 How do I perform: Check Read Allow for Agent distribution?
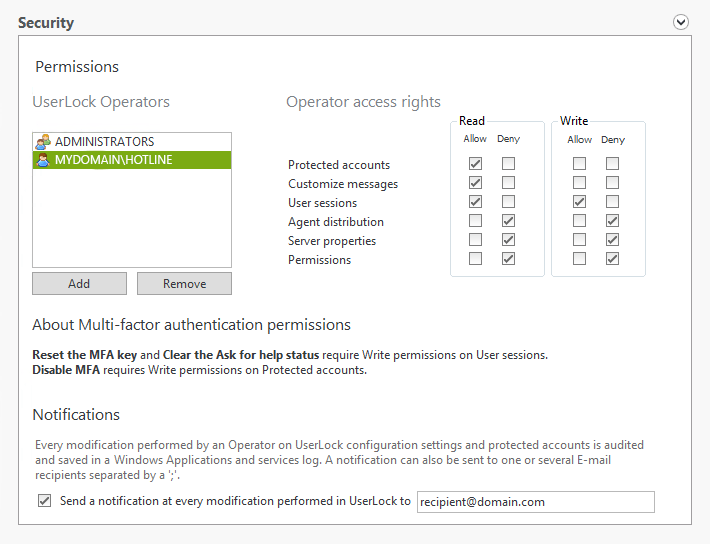pos(475,221)
